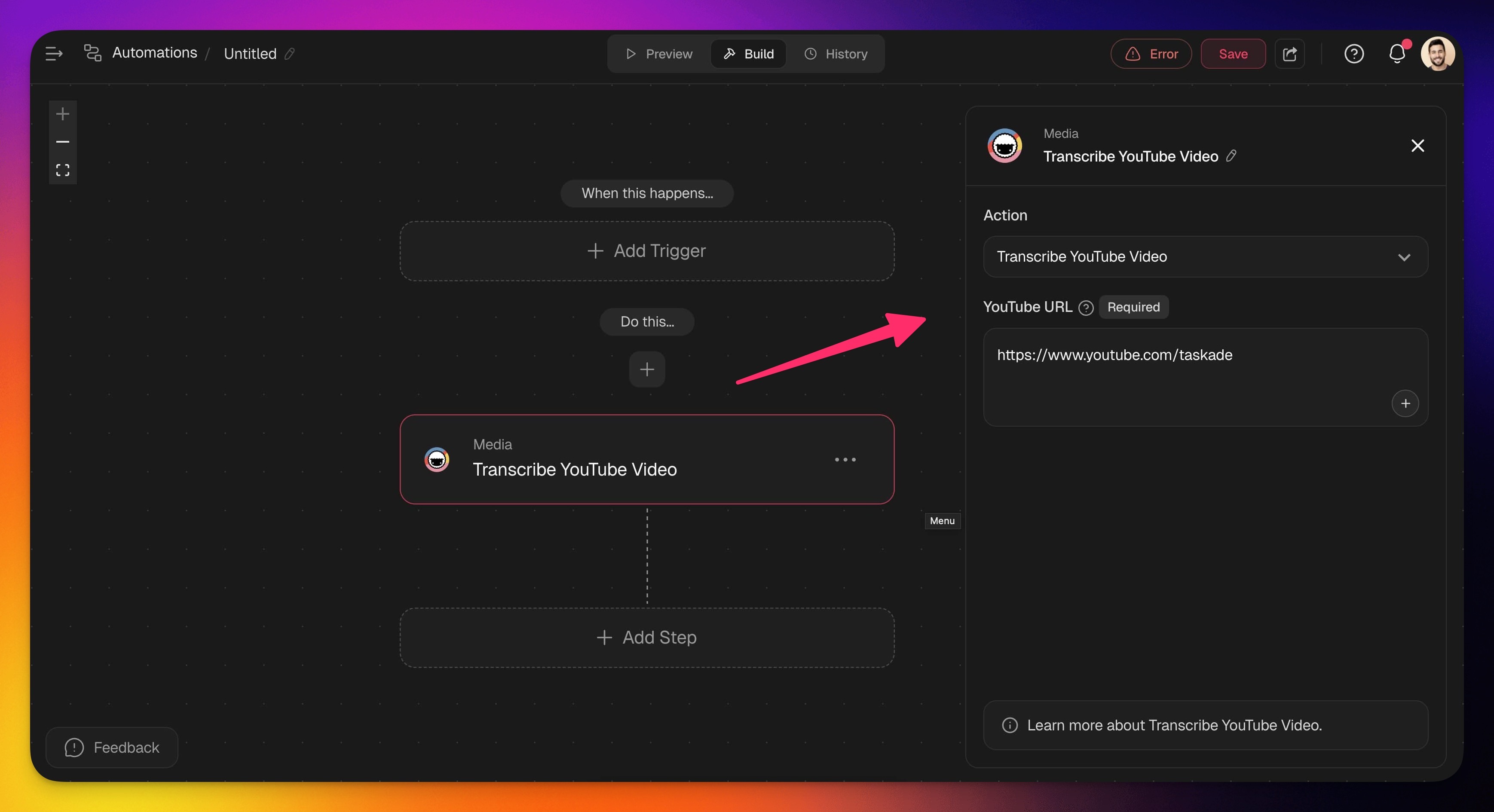
Task: Open notifications bell icon
Action: (1396, 54)
